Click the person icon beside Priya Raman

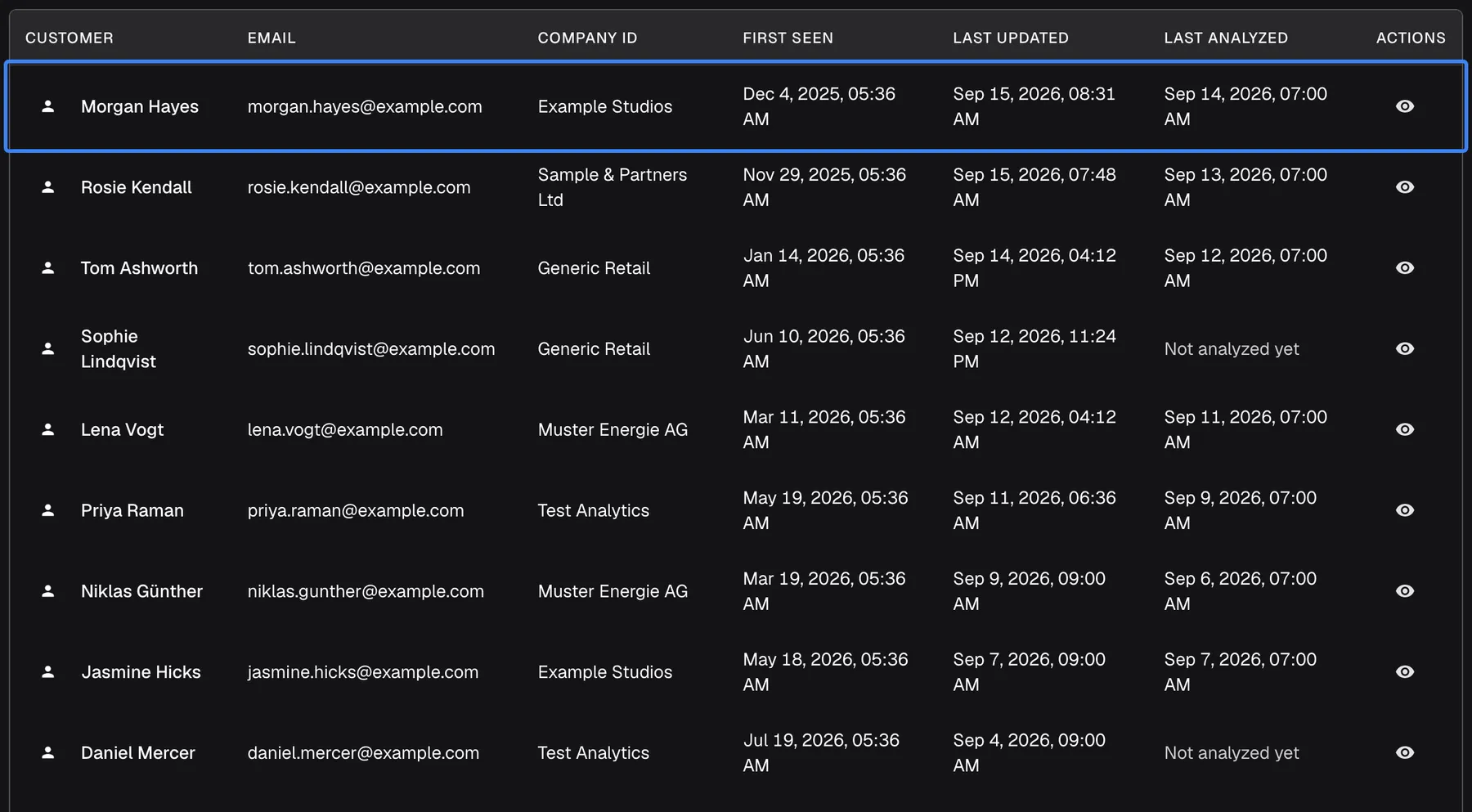(48, 510)
